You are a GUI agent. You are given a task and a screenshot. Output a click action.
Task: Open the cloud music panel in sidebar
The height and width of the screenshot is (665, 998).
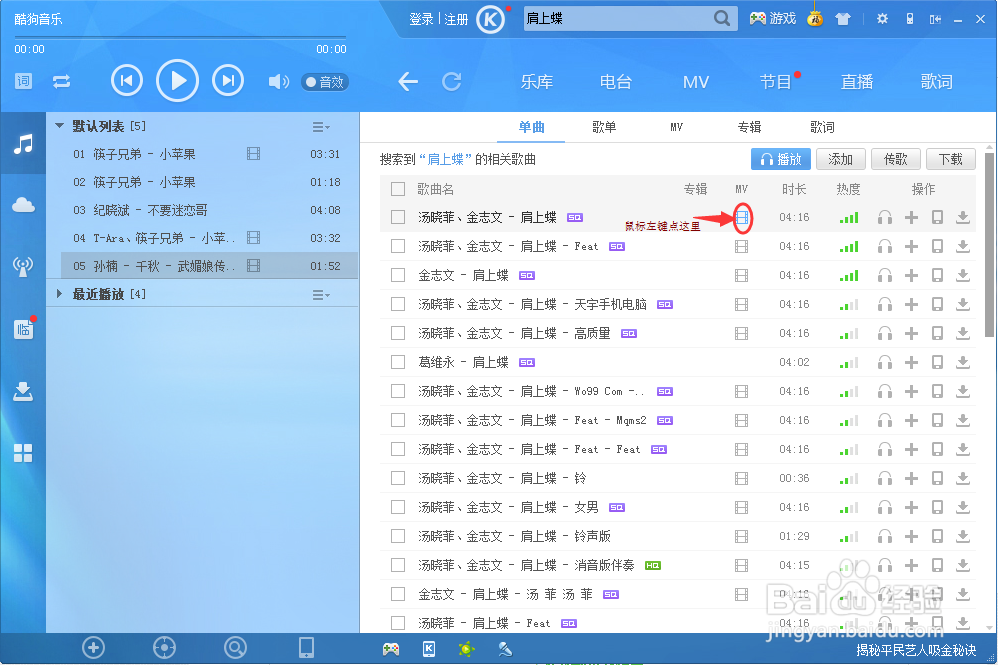point(22,205)
